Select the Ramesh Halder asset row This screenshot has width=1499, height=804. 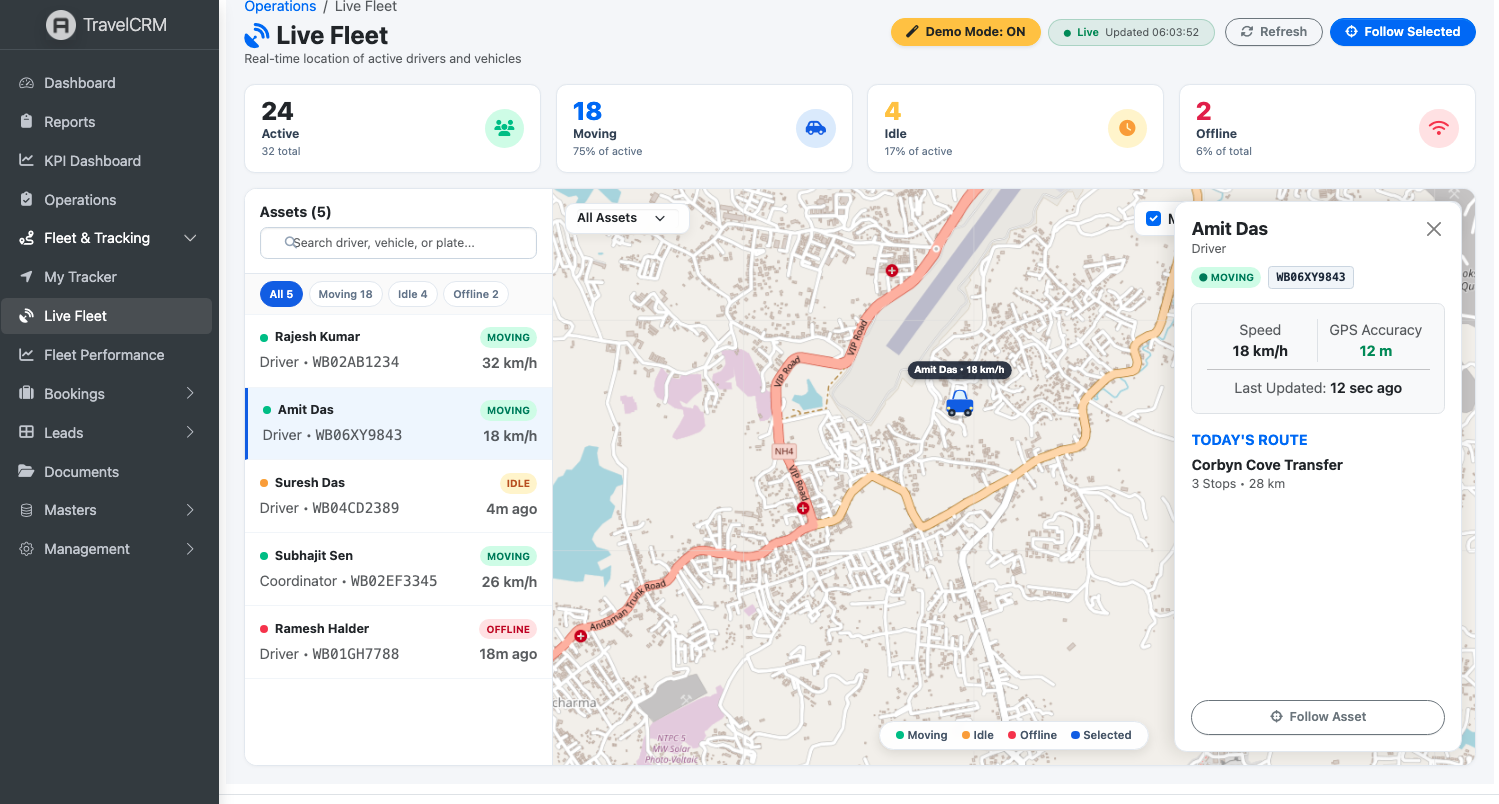(x=398, y=642)
